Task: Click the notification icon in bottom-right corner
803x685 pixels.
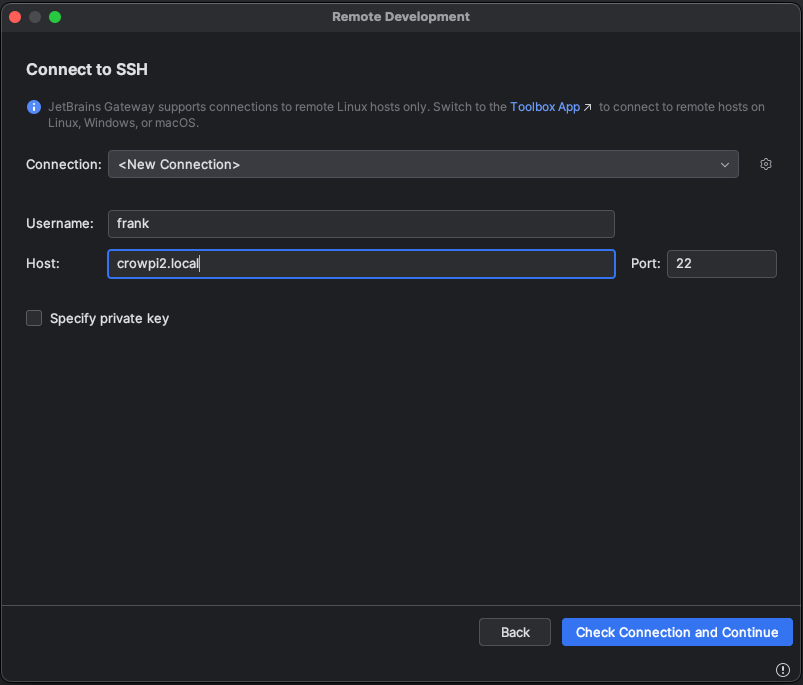Action: point(783,669)
